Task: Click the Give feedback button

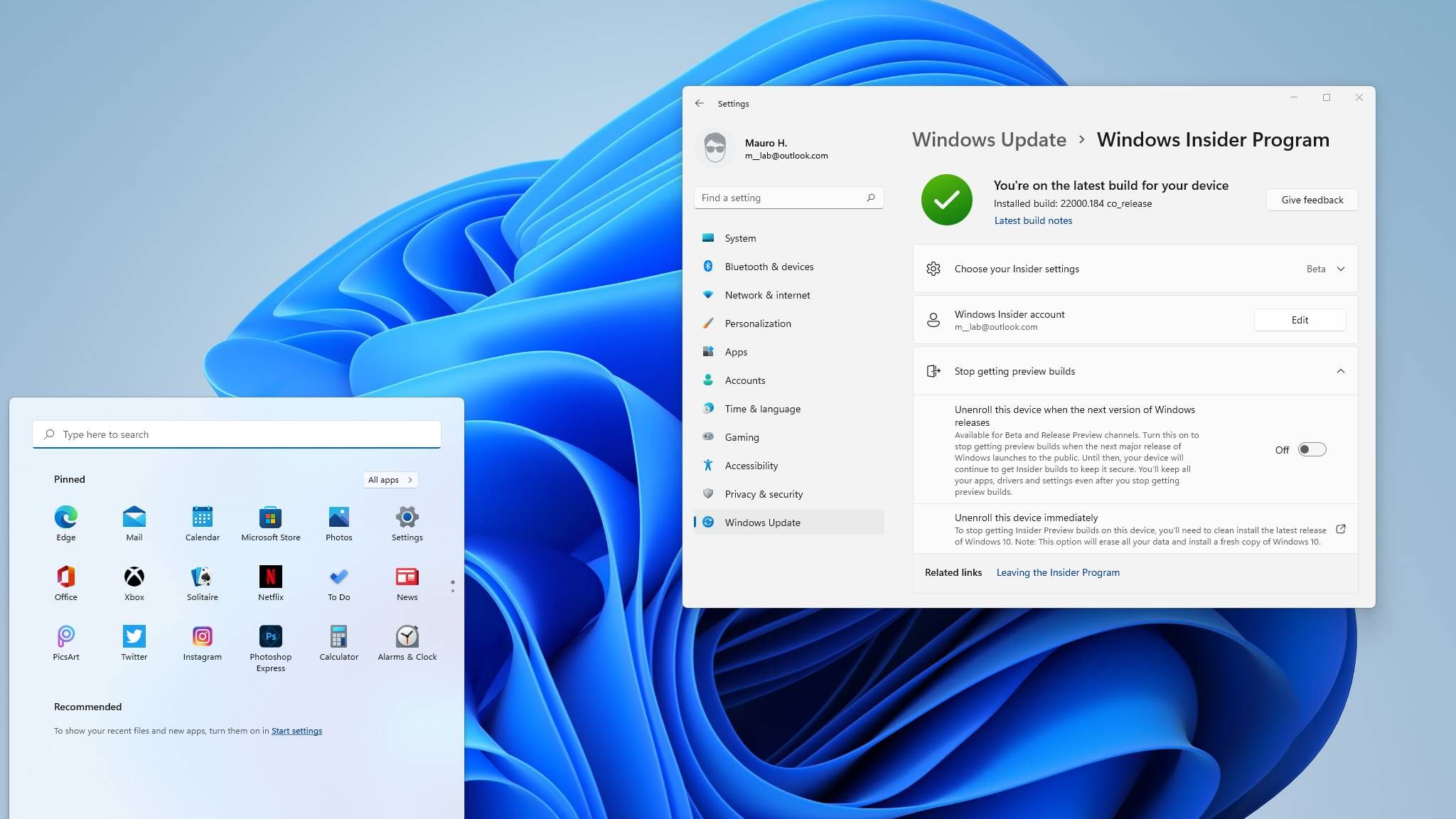Action: [x=1312, y=200]
